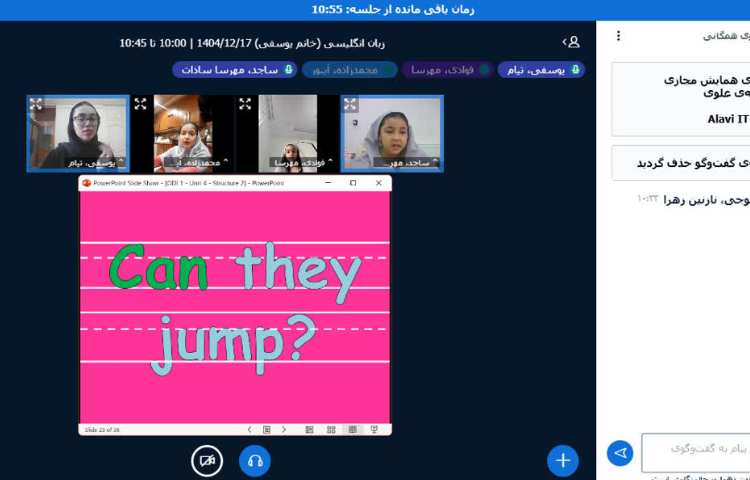
Task: Click the 'گفت‌وگو حذف گردید' chat notice
Action: tap(693, 163)
